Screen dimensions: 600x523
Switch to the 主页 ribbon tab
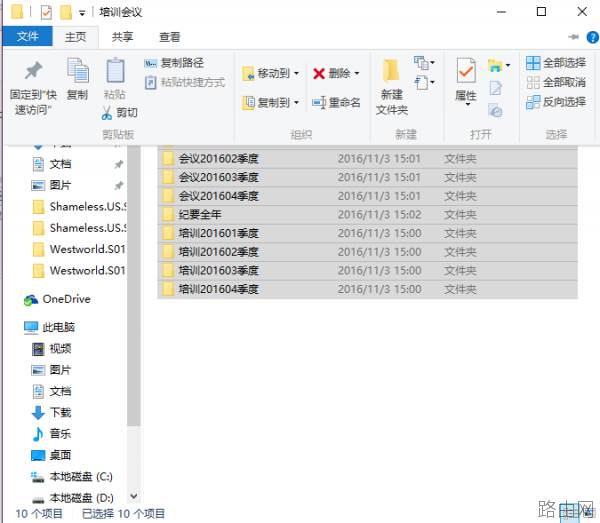click(75, 37)
